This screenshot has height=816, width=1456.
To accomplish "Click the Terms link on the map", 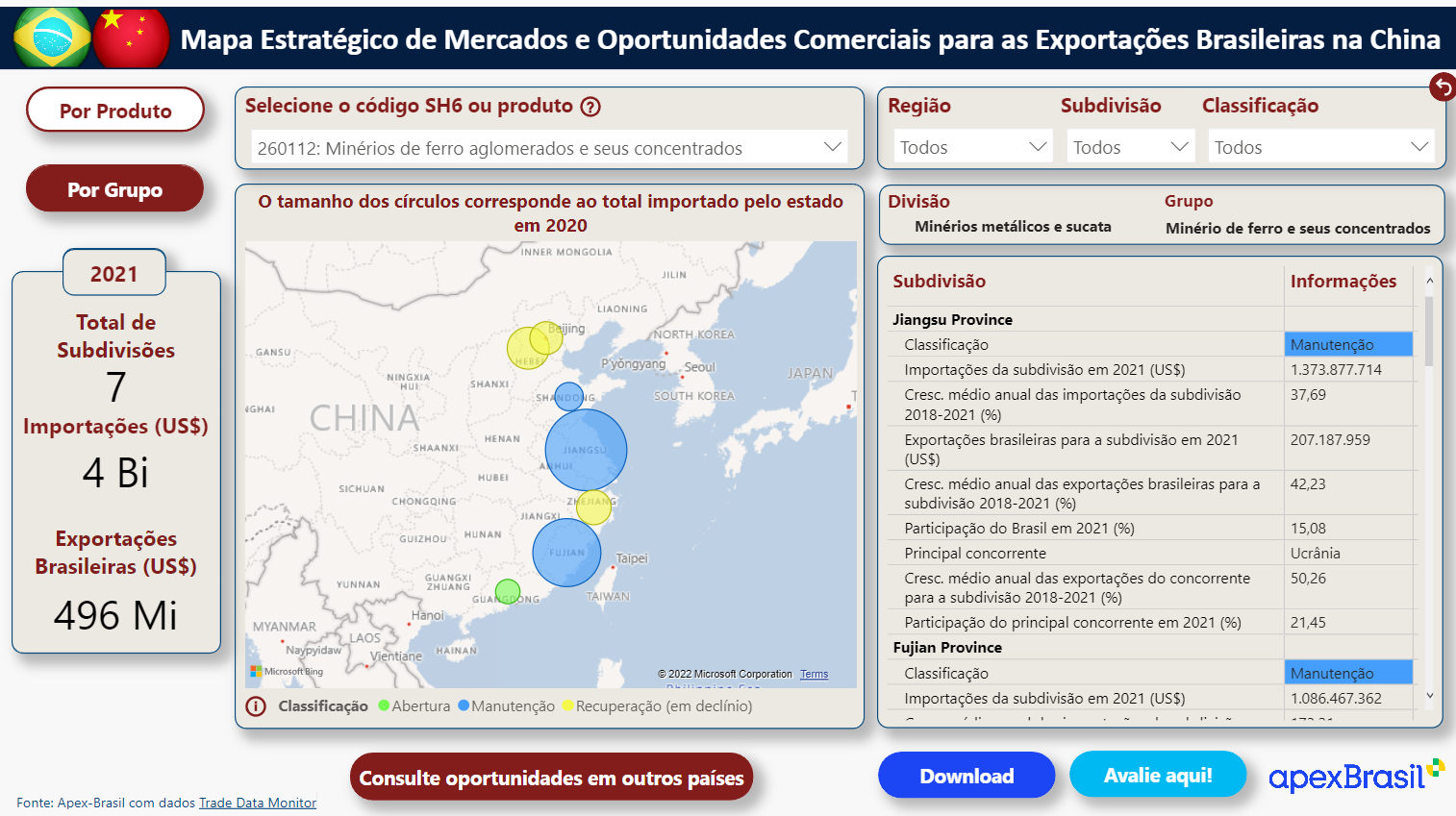I will pos(814,674).
